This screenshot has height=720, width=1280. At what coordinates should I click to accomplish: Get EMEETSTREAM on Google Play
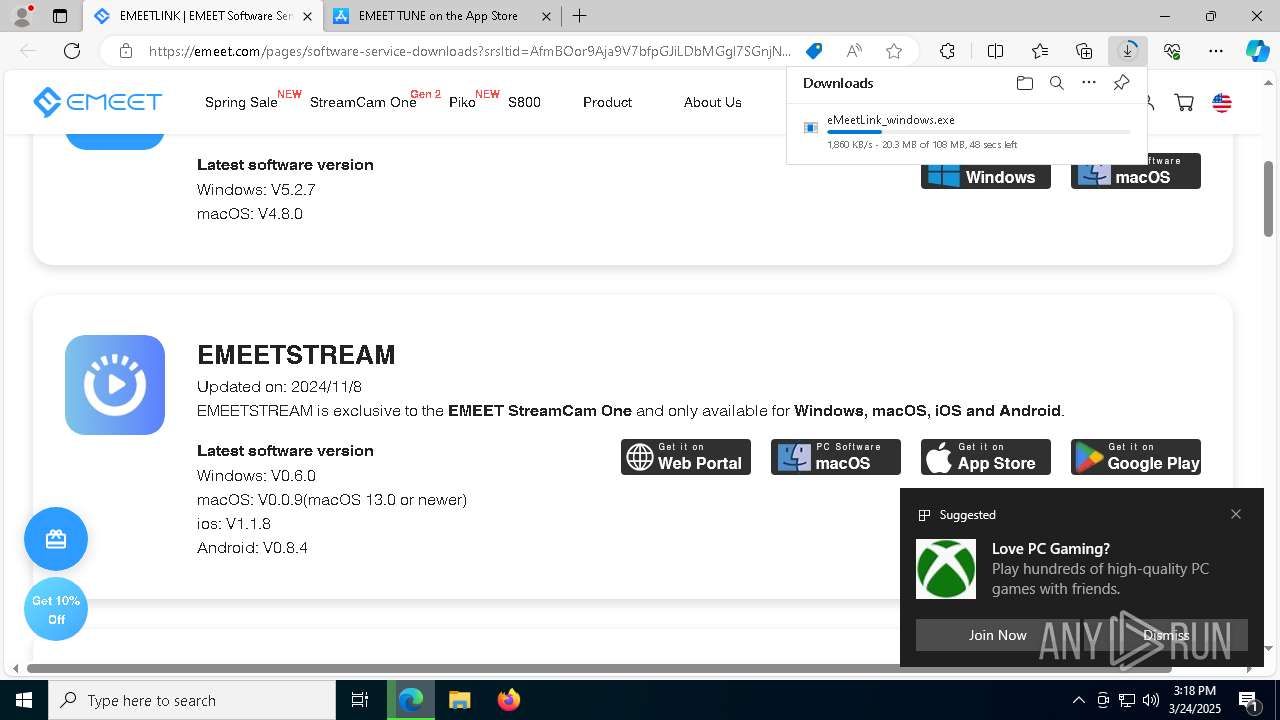pos(1136,457)
